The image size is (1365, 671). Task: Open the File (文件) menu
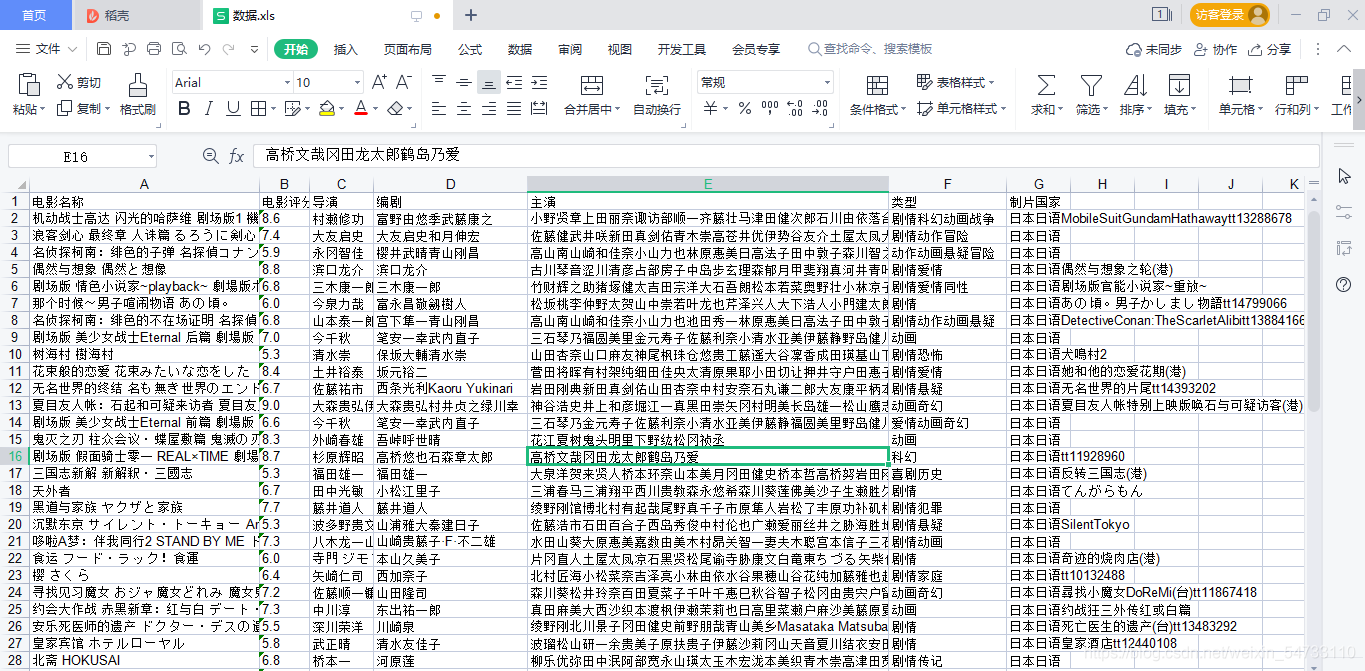[x=47, y=49]
